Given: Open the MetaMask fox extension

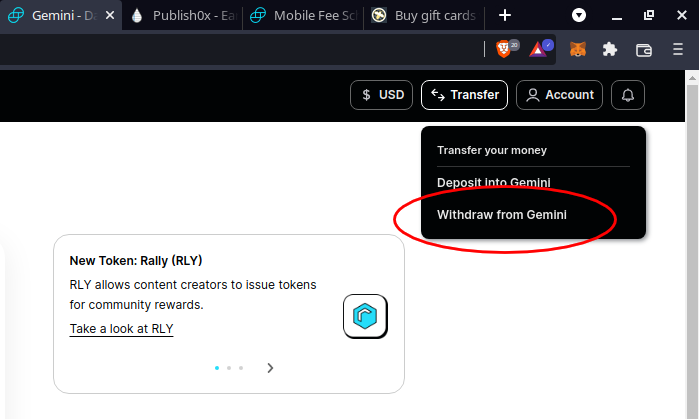Looking at the screenshot, I should (578, 49).
